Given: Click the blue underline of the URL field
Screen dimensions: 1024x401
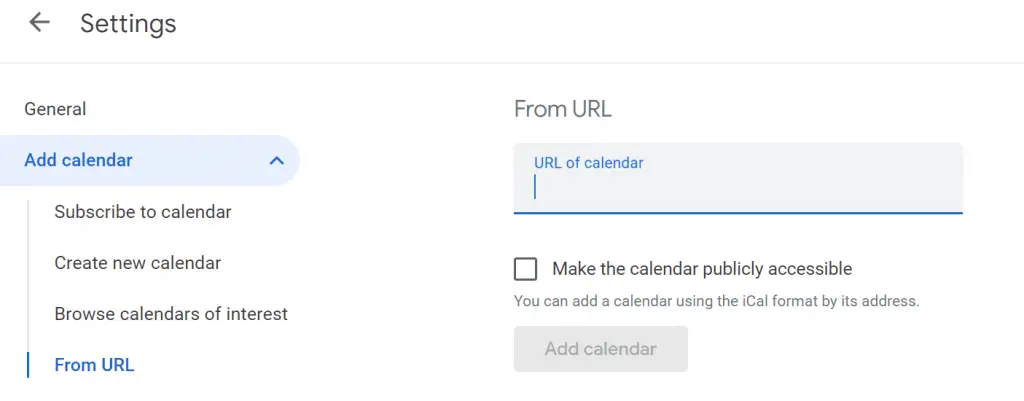Looking at the screenshot, I should (x=738, y=212).
